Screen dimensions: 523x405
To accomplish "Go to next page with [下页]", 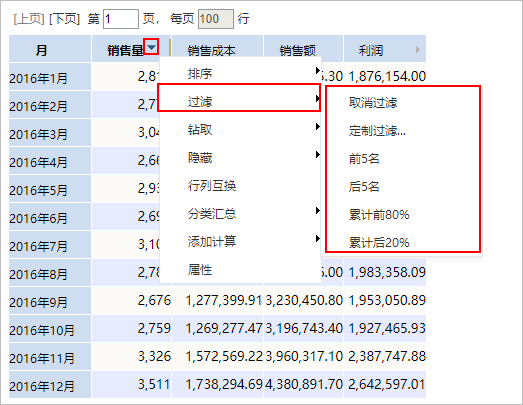I will tap(65, 19).
